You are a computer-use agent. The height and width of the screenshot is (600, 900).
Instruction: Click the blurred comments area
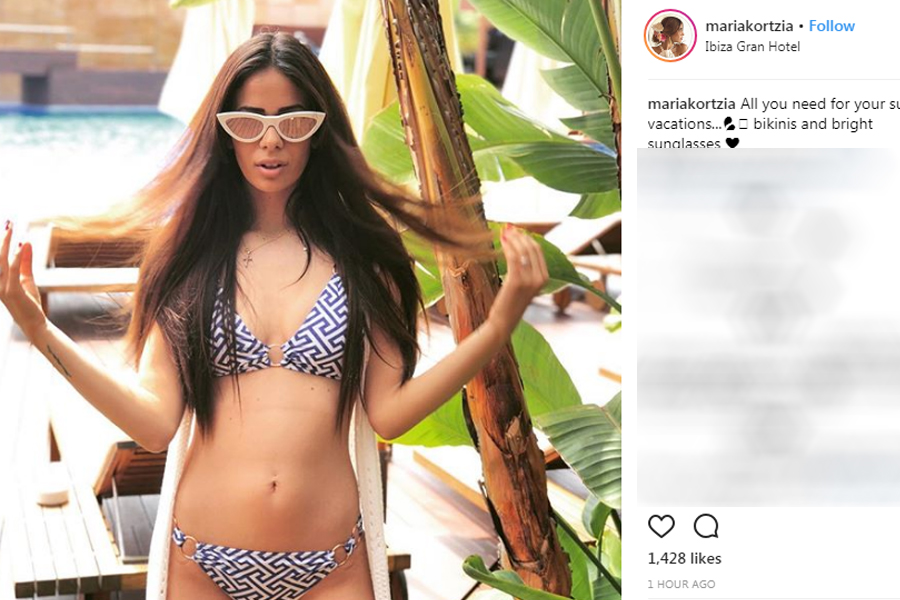click(769, 327)
